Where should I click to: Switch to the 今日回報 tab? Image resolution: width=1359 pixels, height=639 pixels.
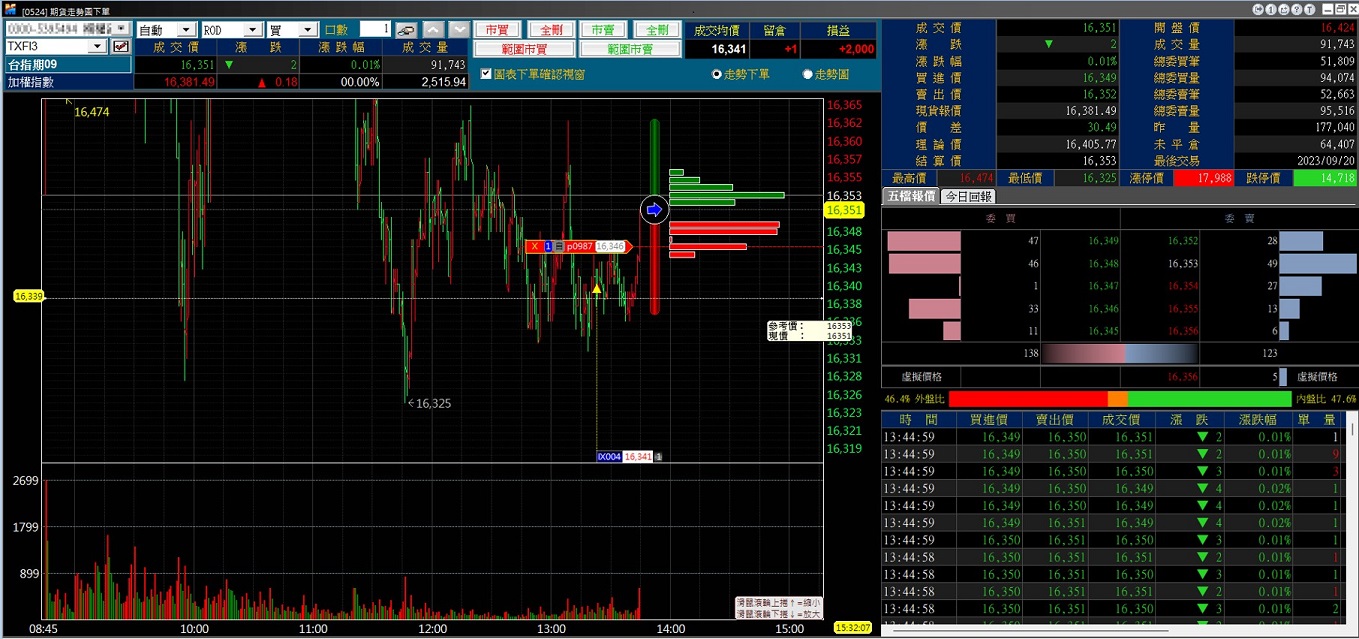[967, 196]
